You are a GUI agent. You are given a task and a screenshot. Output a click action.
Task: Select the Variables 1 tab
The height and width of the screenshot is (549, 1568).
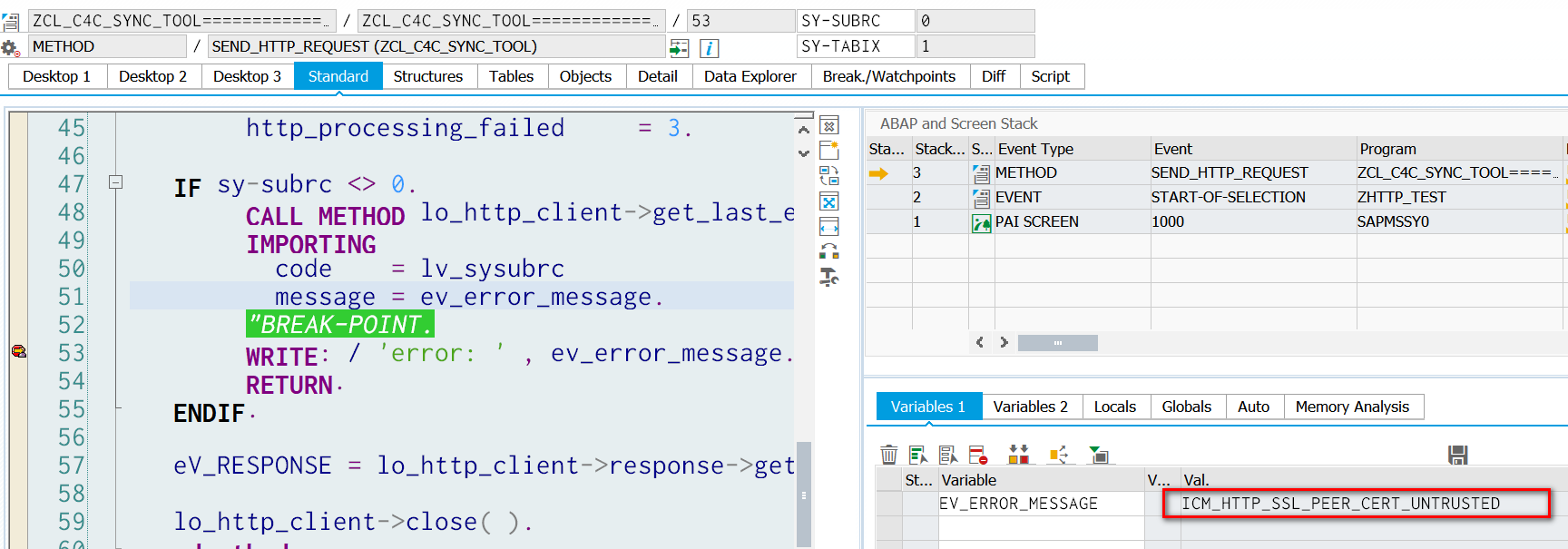[928, 407]
